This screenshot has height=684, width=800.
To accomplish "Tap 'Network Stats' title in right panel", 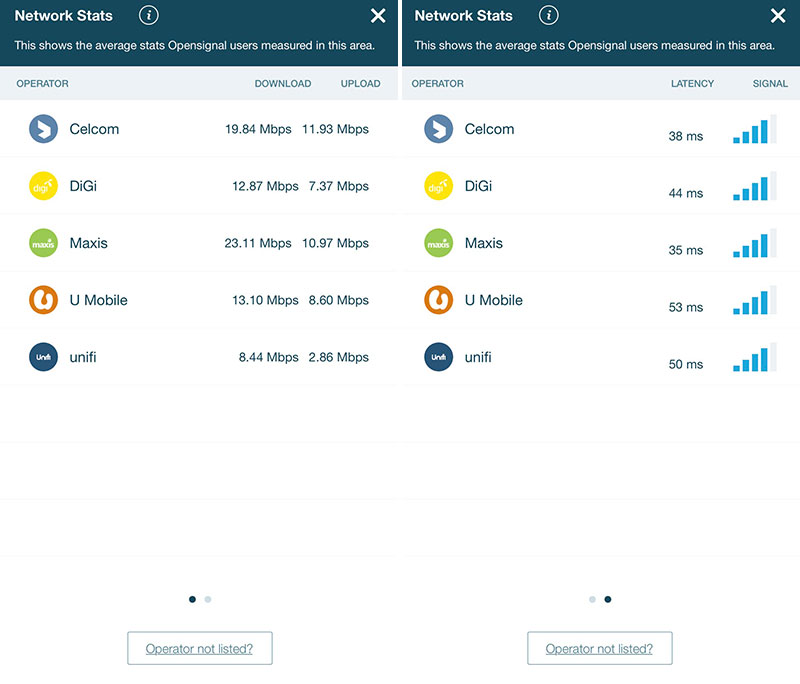I will tap(463, 16).
